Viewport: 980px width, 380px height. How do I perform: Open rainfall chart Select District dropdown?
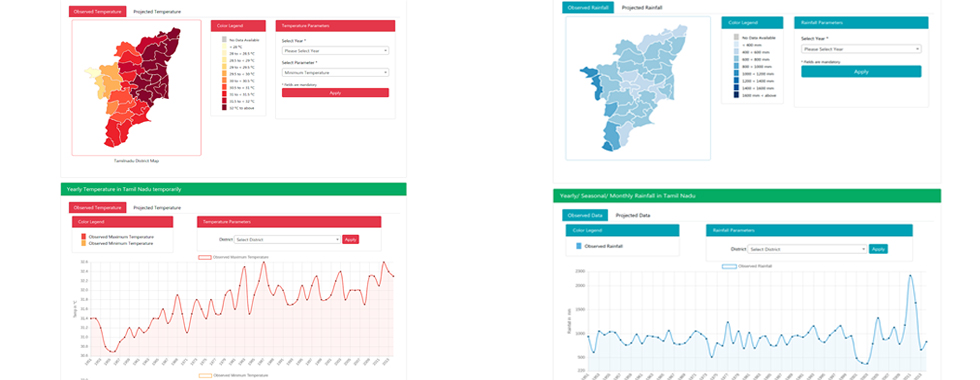point(807,249)
